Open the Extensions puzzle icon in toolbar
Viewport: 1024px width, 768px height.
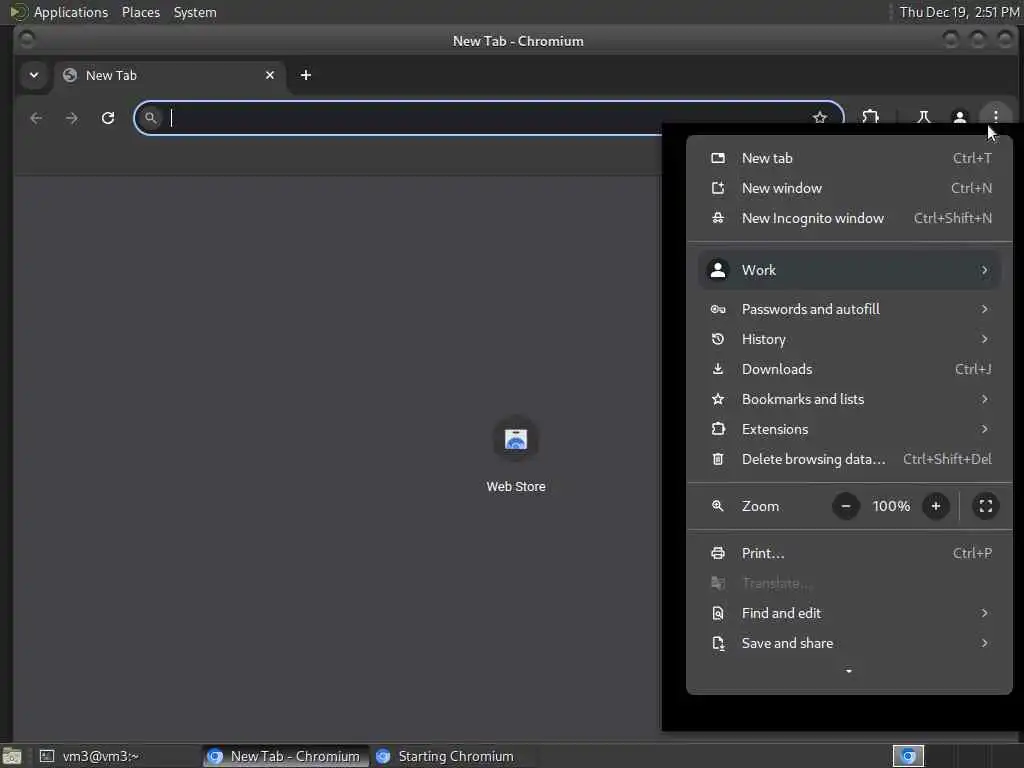click(870, 118)
